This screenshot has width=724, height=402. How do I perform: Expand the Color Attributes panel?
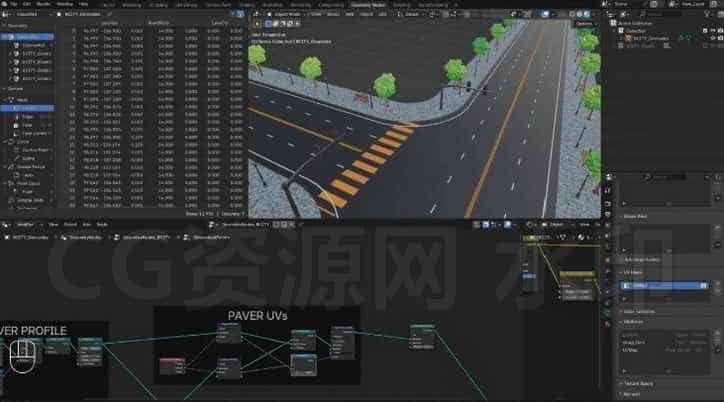[639, 312]
